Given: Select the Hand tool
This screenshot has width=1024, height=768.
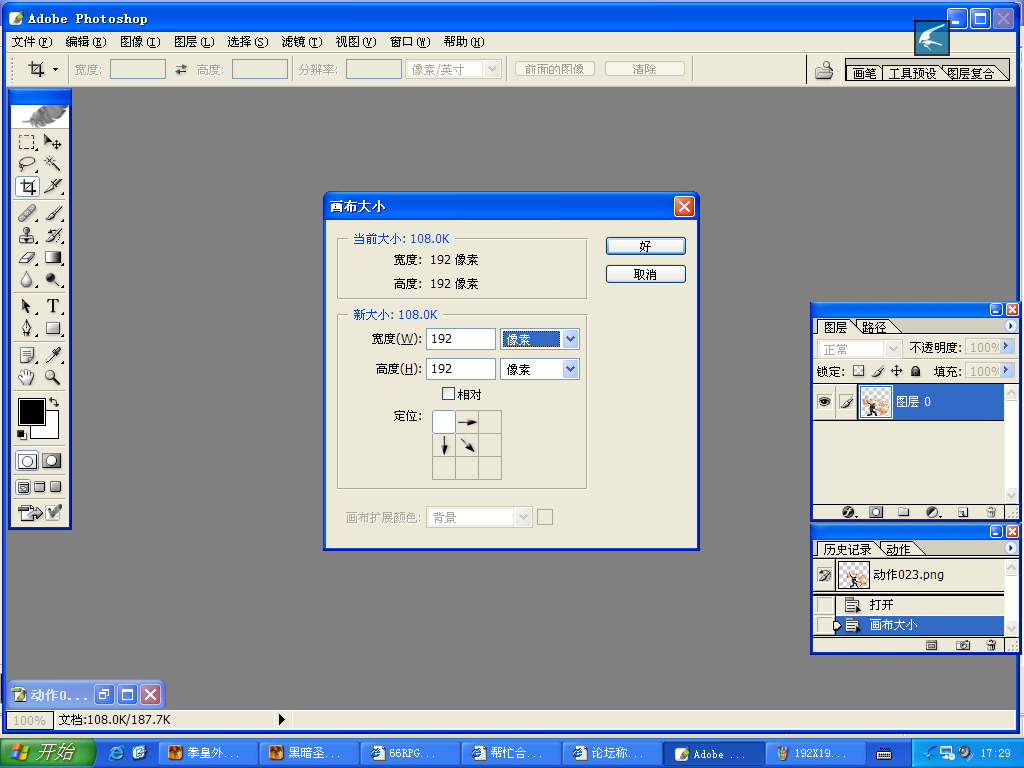Looking at the screenshot, I should point(27,377).
